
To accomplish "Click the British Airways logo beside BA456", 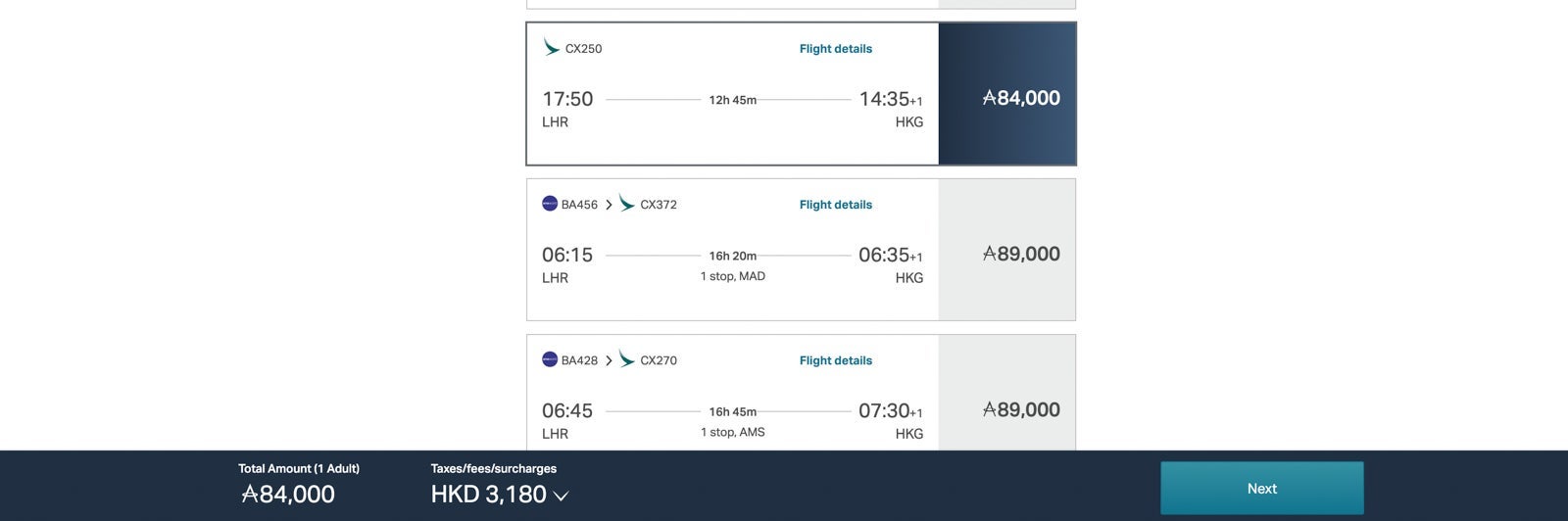I will coord(550,204).
